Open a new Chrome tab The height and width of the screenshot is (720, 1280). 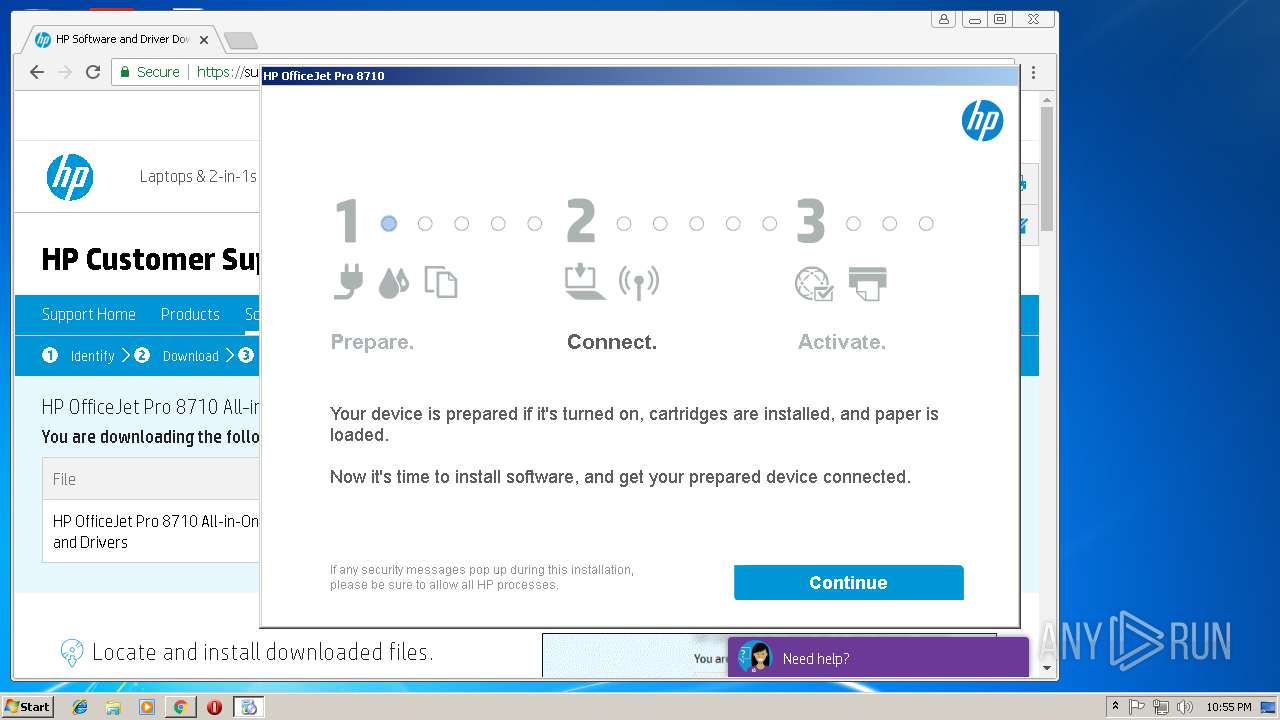240,40
